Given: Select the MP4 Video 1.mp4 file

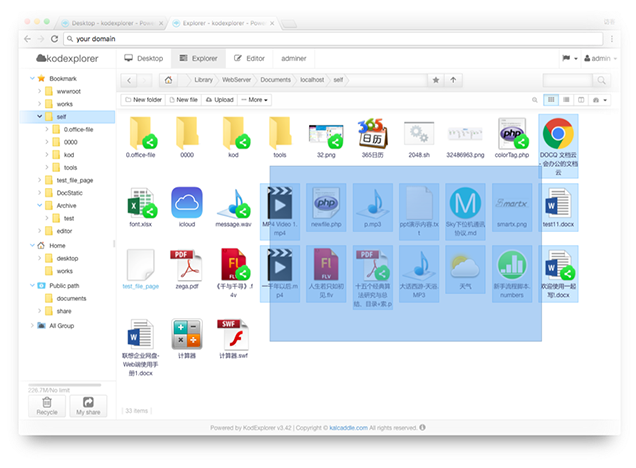Looking at the screenshot, I should [x=280, y=203].
